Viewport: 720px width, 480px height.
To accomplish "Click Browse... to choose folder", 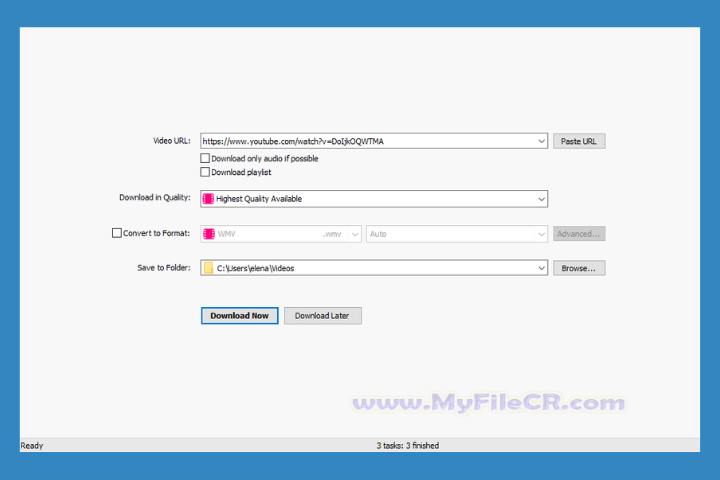I will click(579, 268).
